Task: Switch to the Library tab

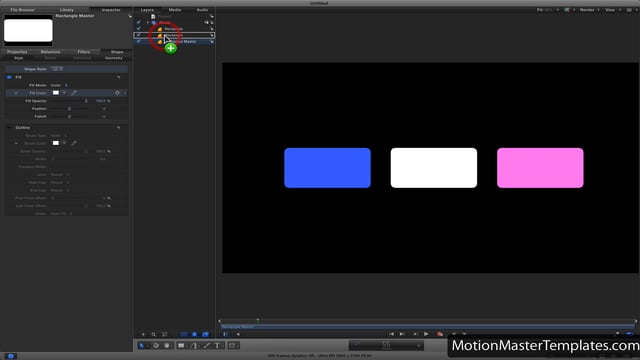Action: coord(67,10)
